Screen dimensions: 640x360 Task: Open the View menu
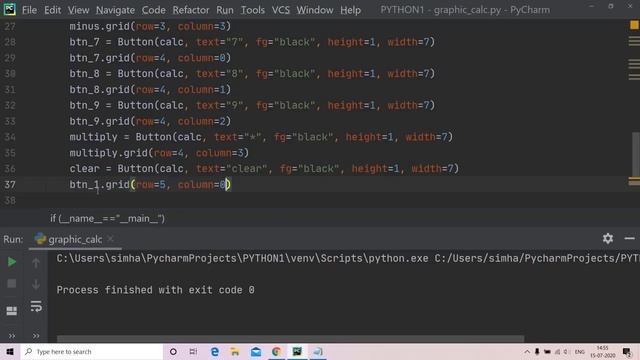coord(78,10)
